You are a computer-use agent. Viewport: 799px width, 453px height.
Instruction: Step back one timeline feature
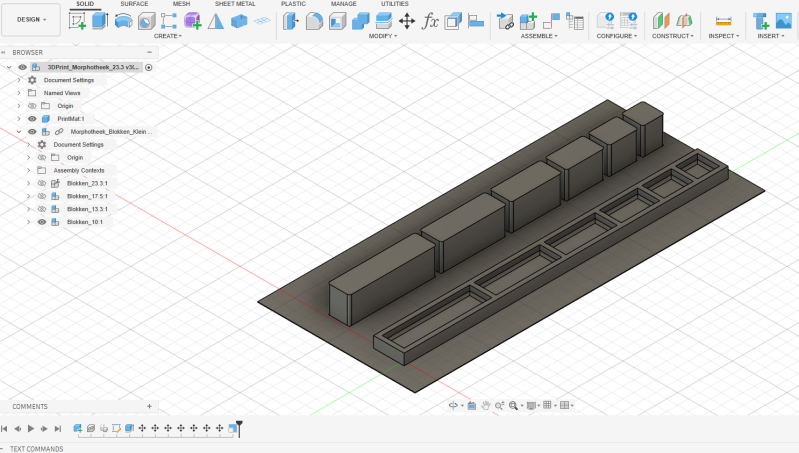tap(17, 429)
